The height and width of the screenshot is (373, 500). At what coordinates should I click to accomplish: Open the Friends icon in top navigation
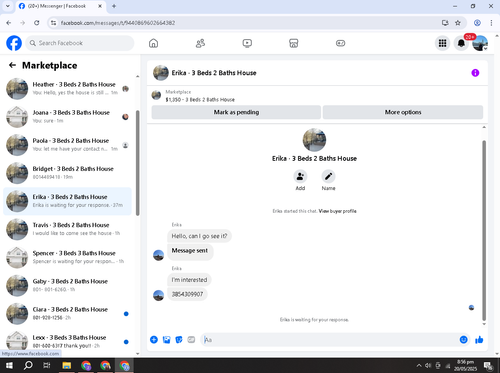(x=200, y=43)
